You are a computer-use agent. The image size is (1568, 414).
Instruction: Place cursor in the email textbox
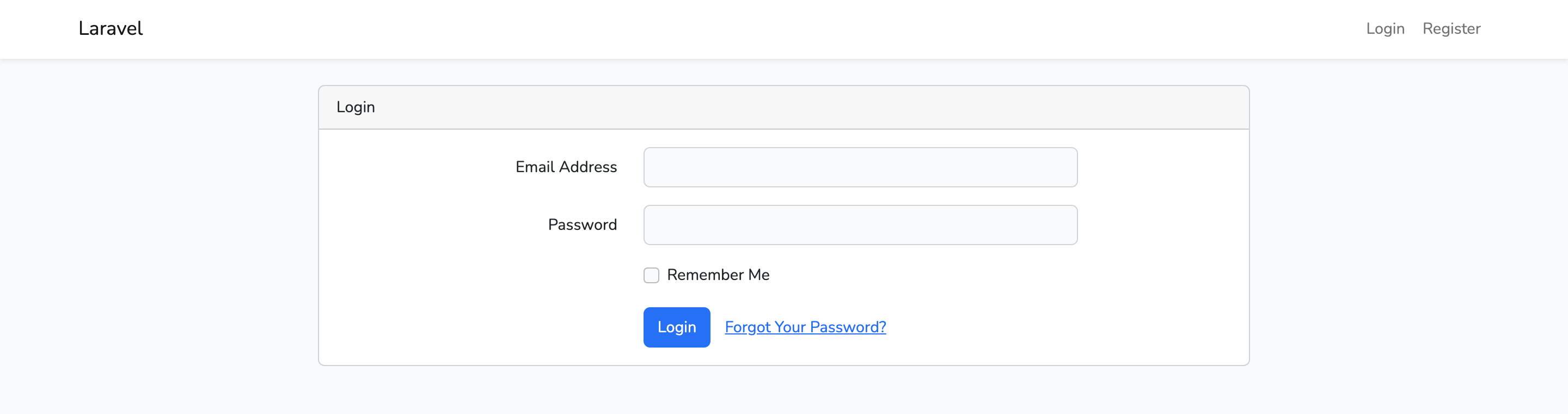coord(860,167)
